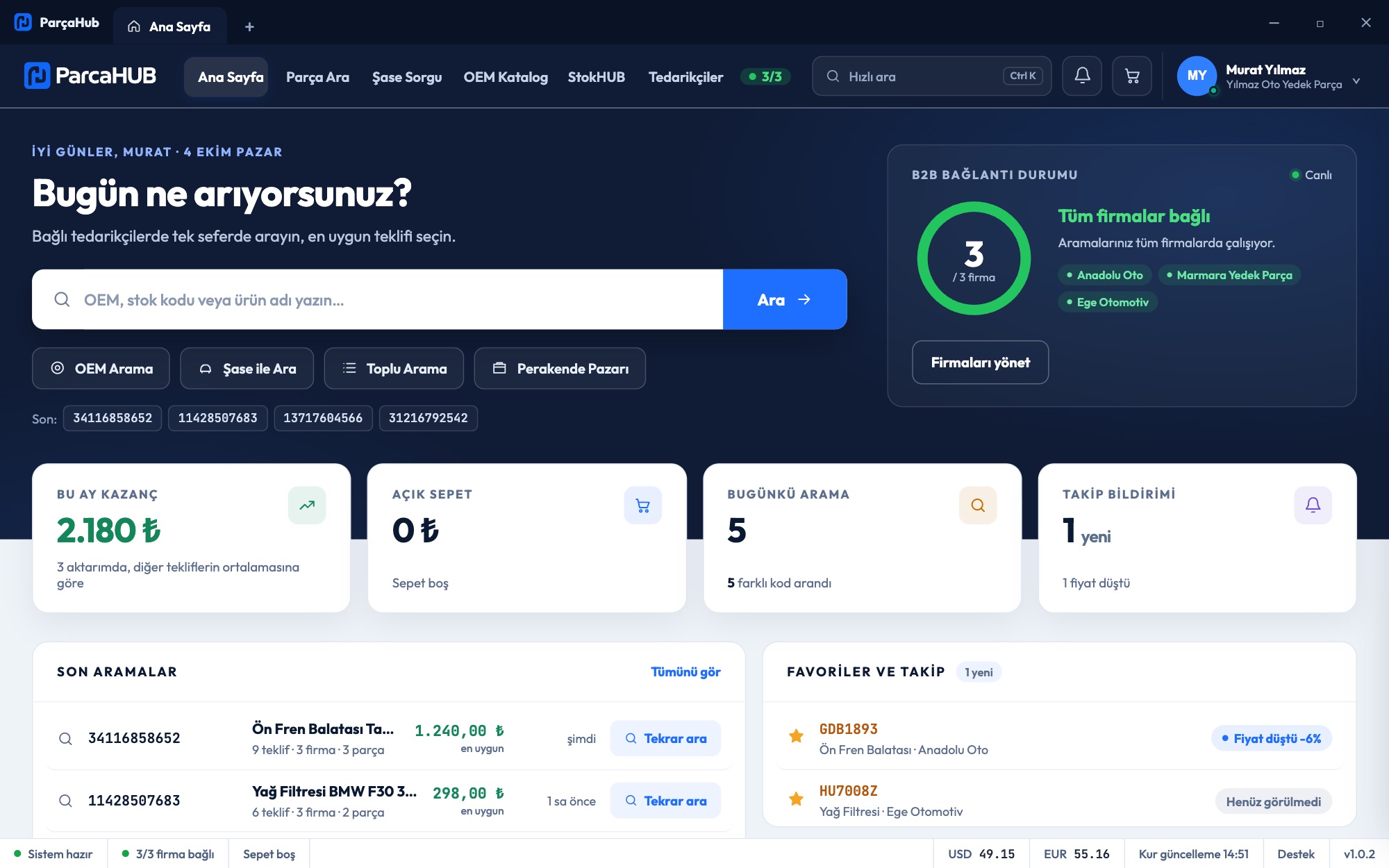Open the Parça Ara menu
The image size is (1389, 868).
[x=317, y=77]
